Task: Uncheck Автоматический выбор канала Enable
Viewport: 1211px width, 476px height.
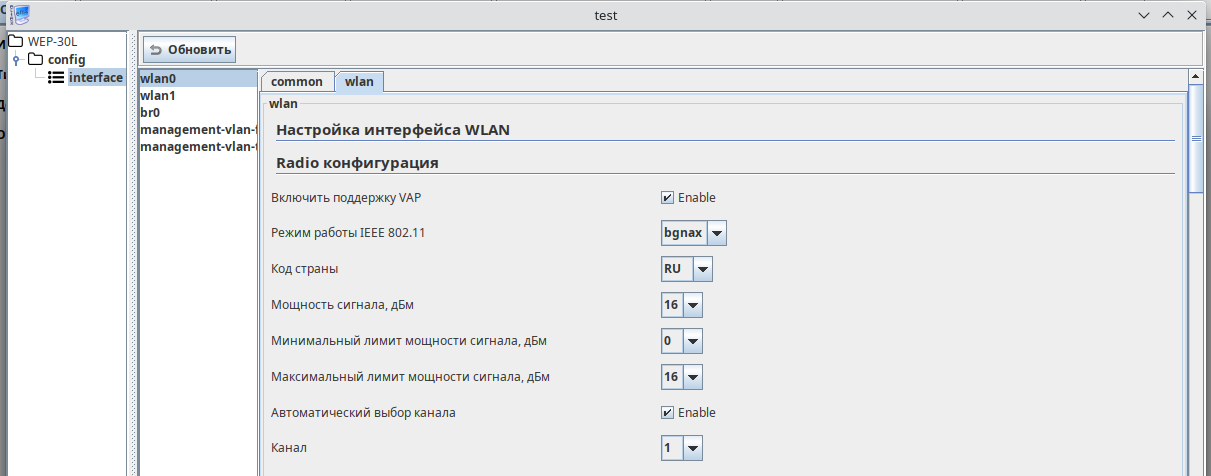Action: point(667,413)
